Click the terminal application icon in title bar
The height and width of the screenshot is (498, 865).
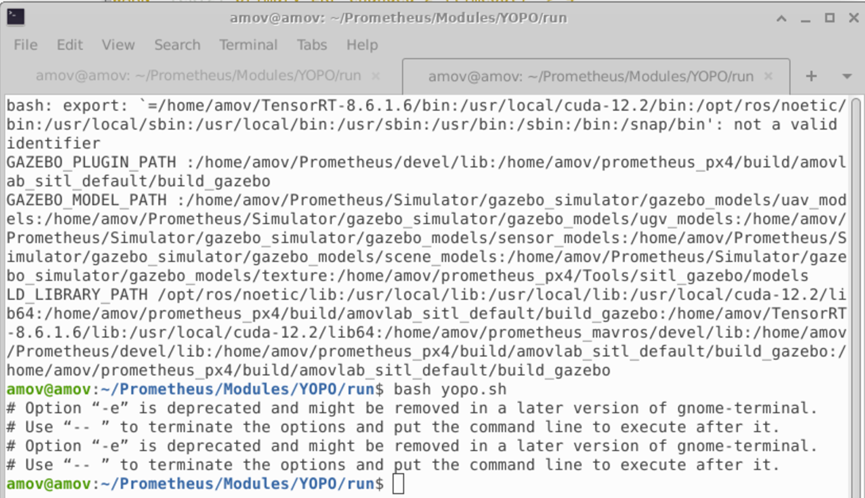15,17
